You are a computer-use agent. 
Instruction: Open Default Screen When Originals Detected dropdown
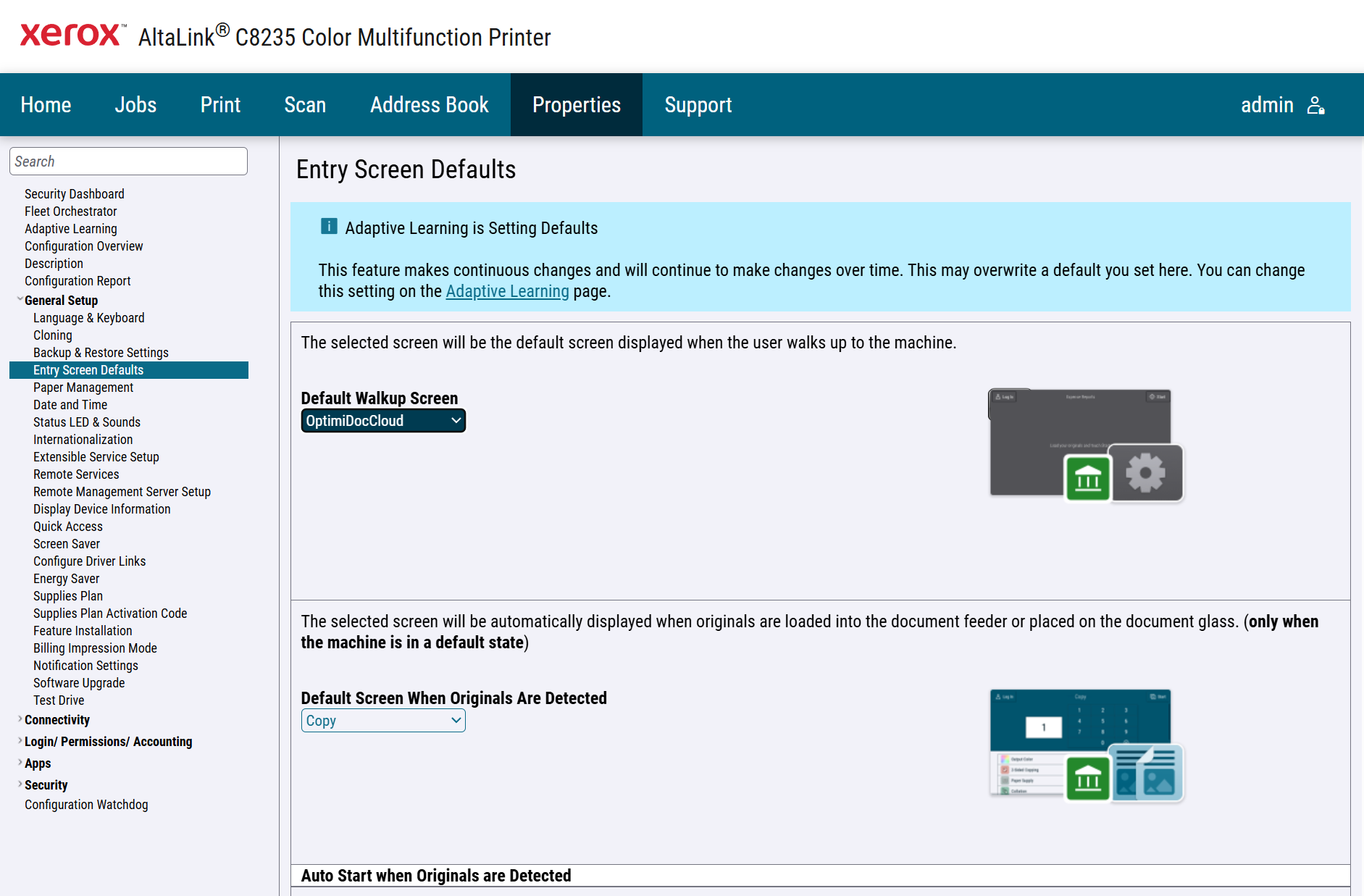[x=383, y=721]
